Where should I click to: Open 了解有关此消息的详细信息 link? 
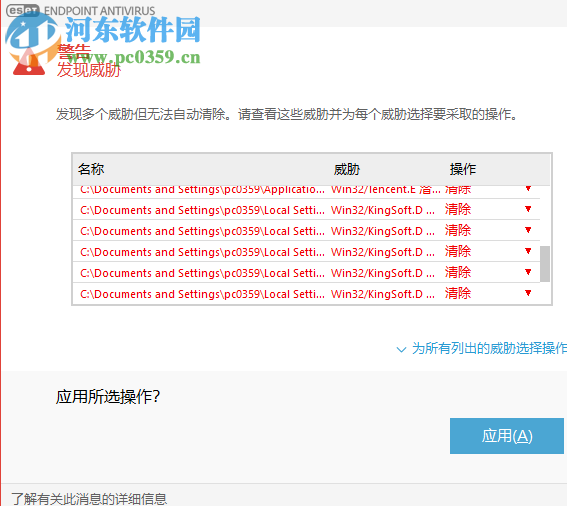click(89, 499)
